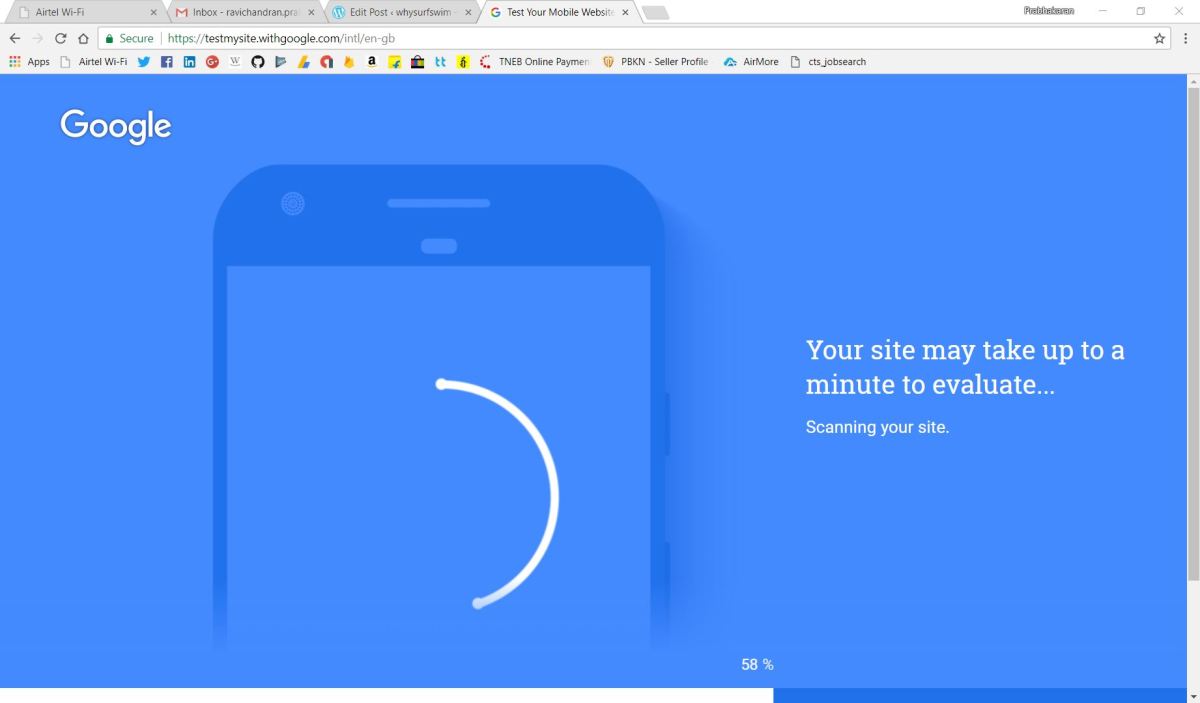Open the GitHub bookmark icon
Image resolution: width=1200 pixels, height=703 pixels.
257,62
